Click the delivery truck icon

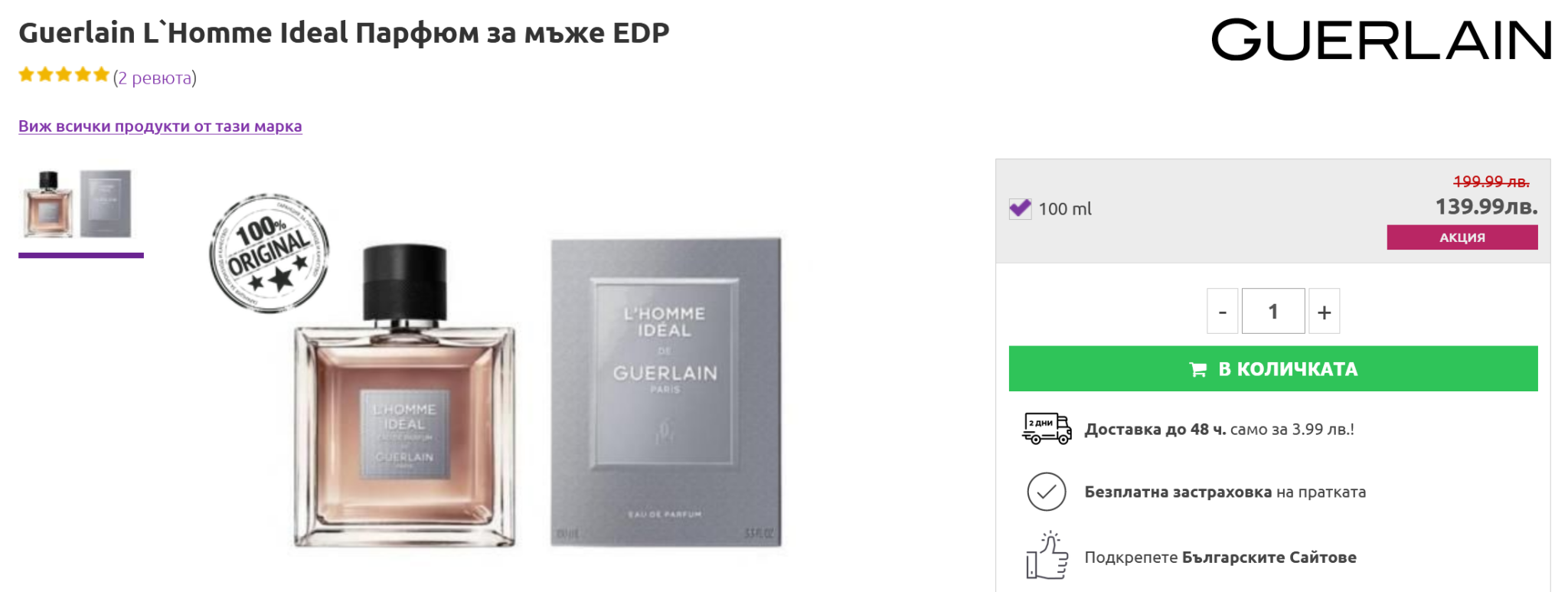pos(1046,428)
